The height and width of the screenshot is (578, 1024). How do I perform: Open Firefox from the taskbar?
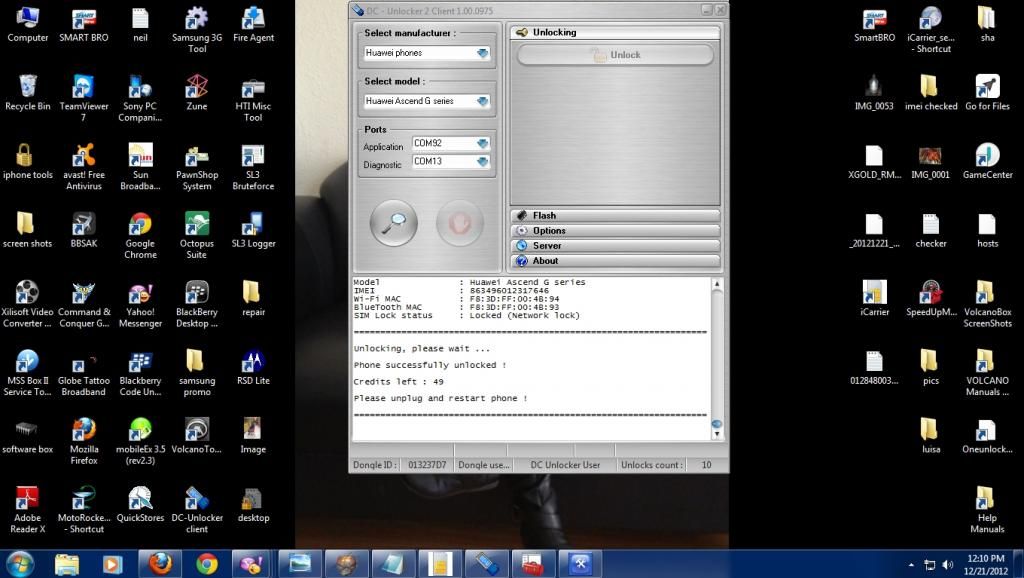(160, 564)
